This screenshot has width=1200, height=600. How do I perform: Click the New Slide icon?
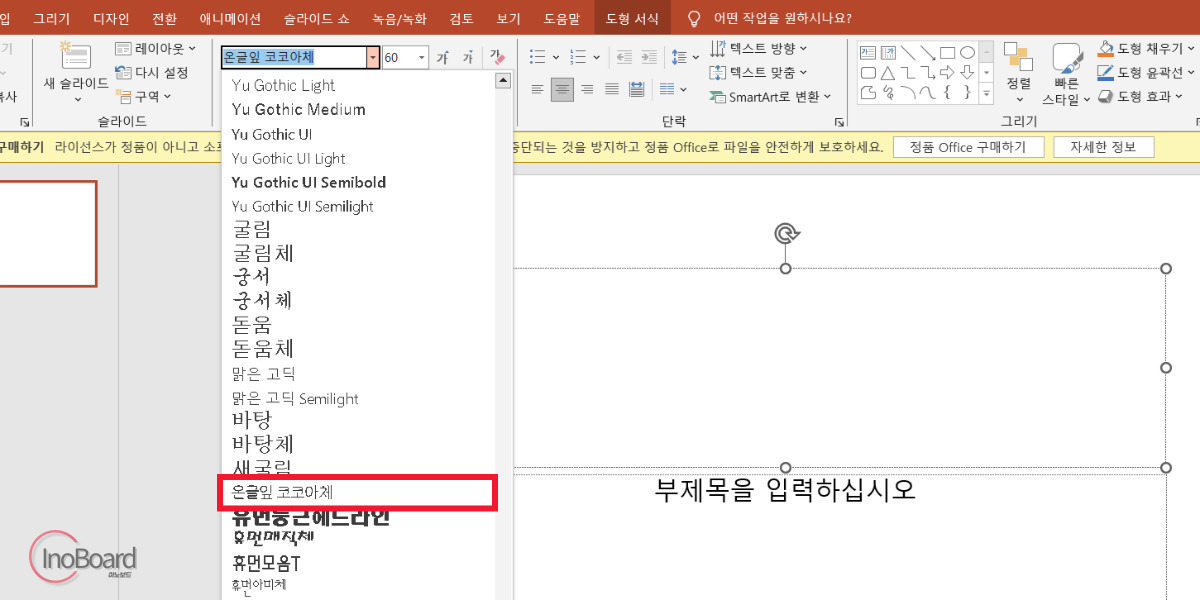click(76, 56)
